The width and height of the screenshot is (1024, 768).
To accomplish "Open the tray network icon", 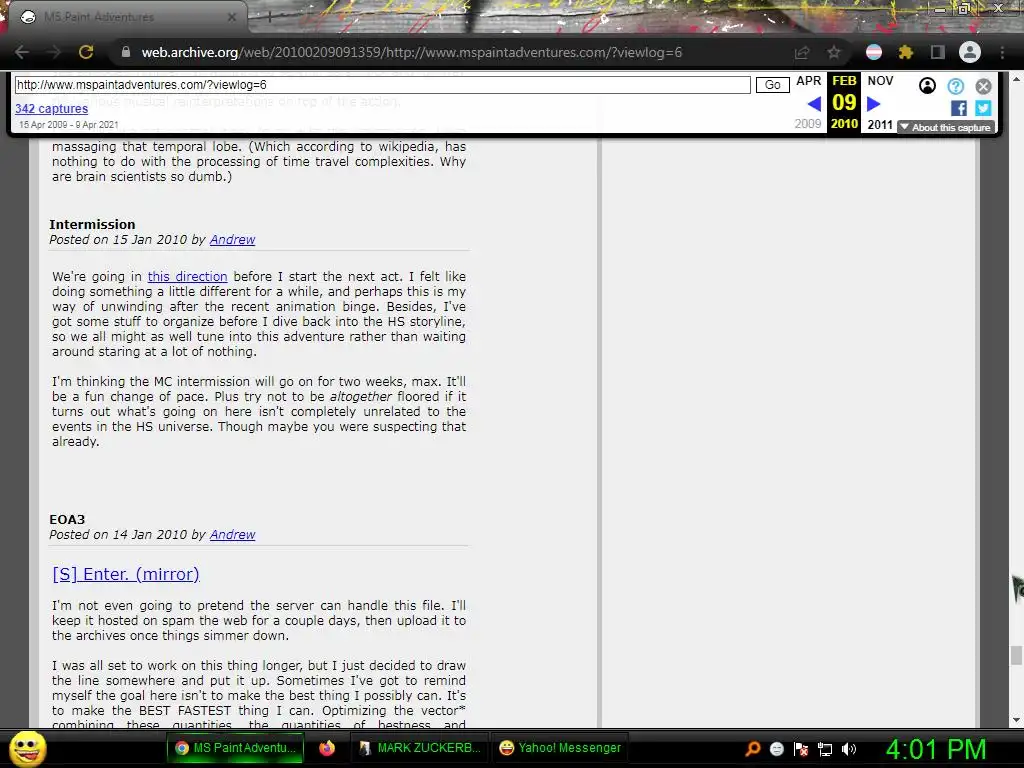I will pyautogui.click(x=825, y=749).
